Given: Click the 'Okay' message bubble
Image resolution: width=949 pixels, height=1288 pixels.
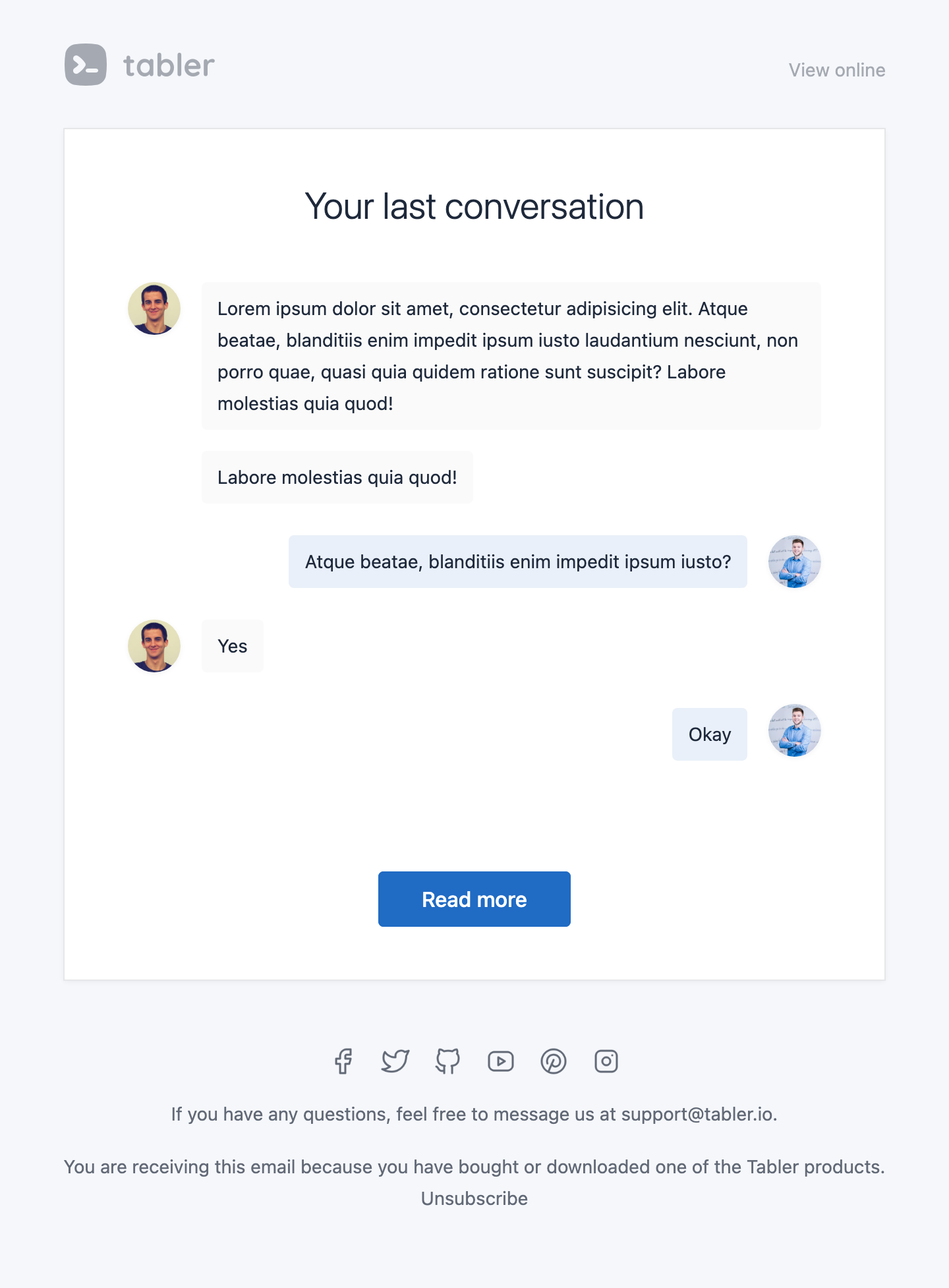Looking at the screenshot, I should point(710,734).
